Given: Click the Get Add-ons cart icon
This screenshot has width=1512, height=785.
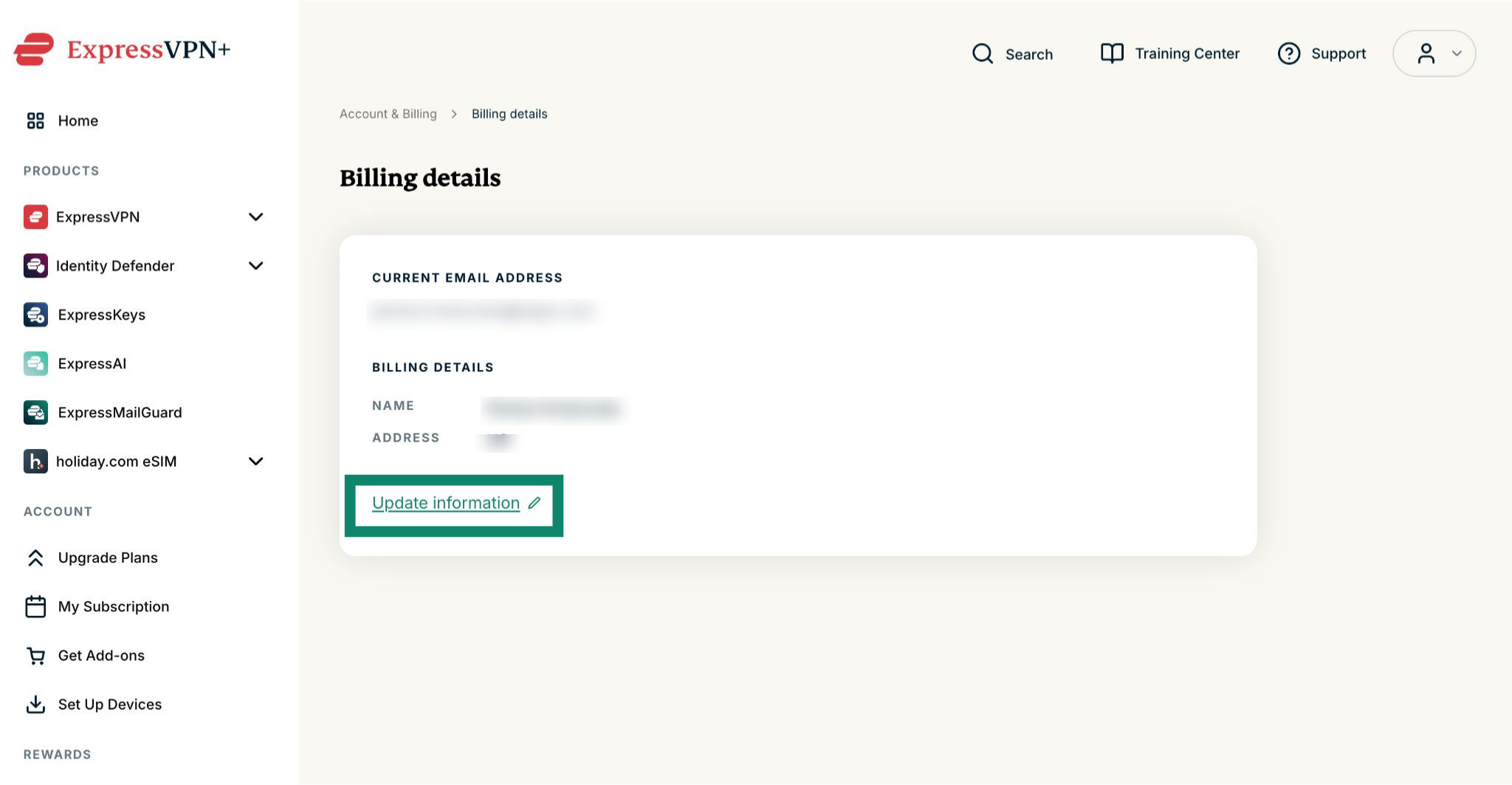Looking at the screenshot, I should (x=35, y=656).
